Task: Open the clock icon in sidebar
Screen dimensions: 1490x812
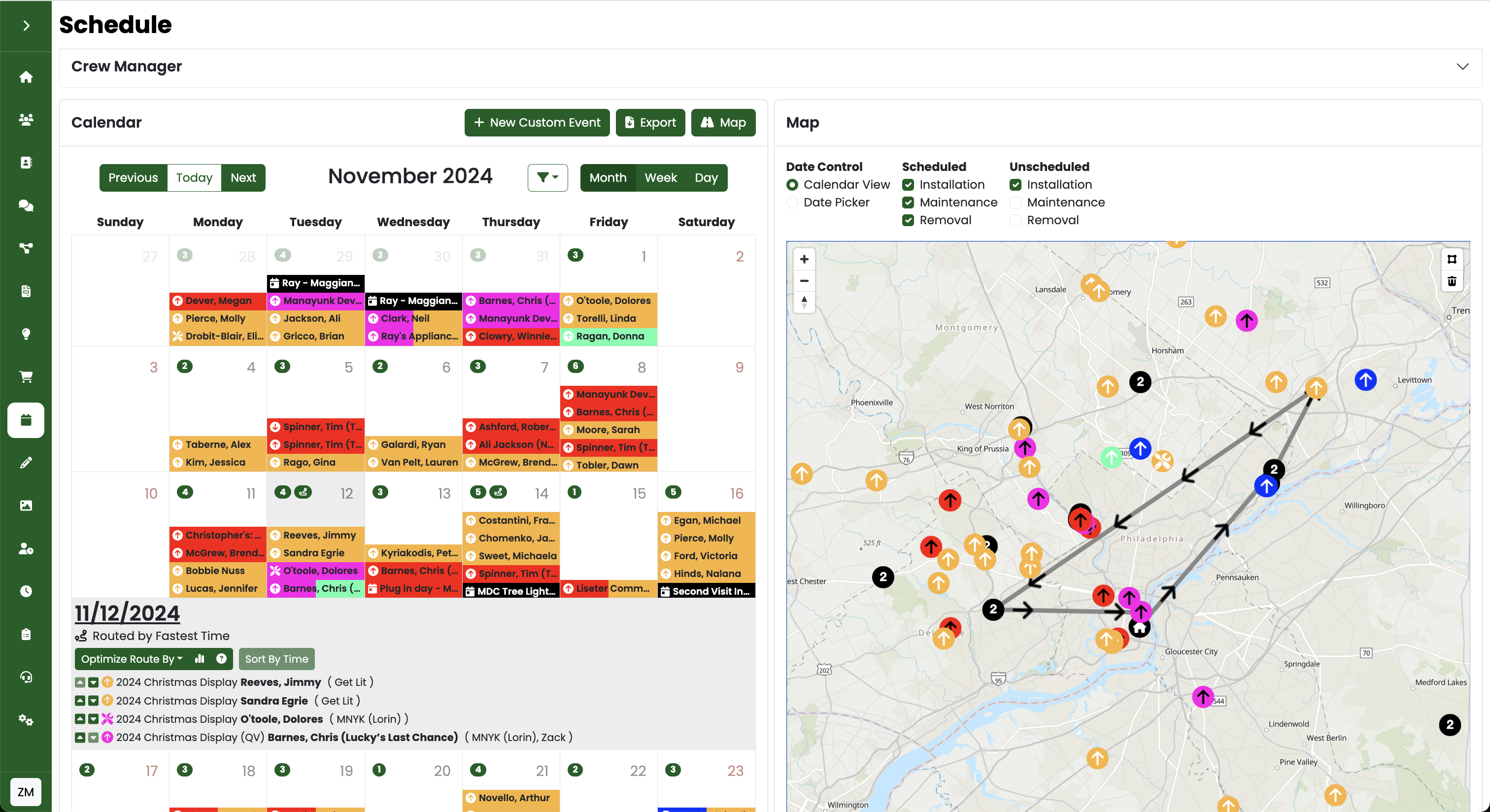Action: (26, 591)
